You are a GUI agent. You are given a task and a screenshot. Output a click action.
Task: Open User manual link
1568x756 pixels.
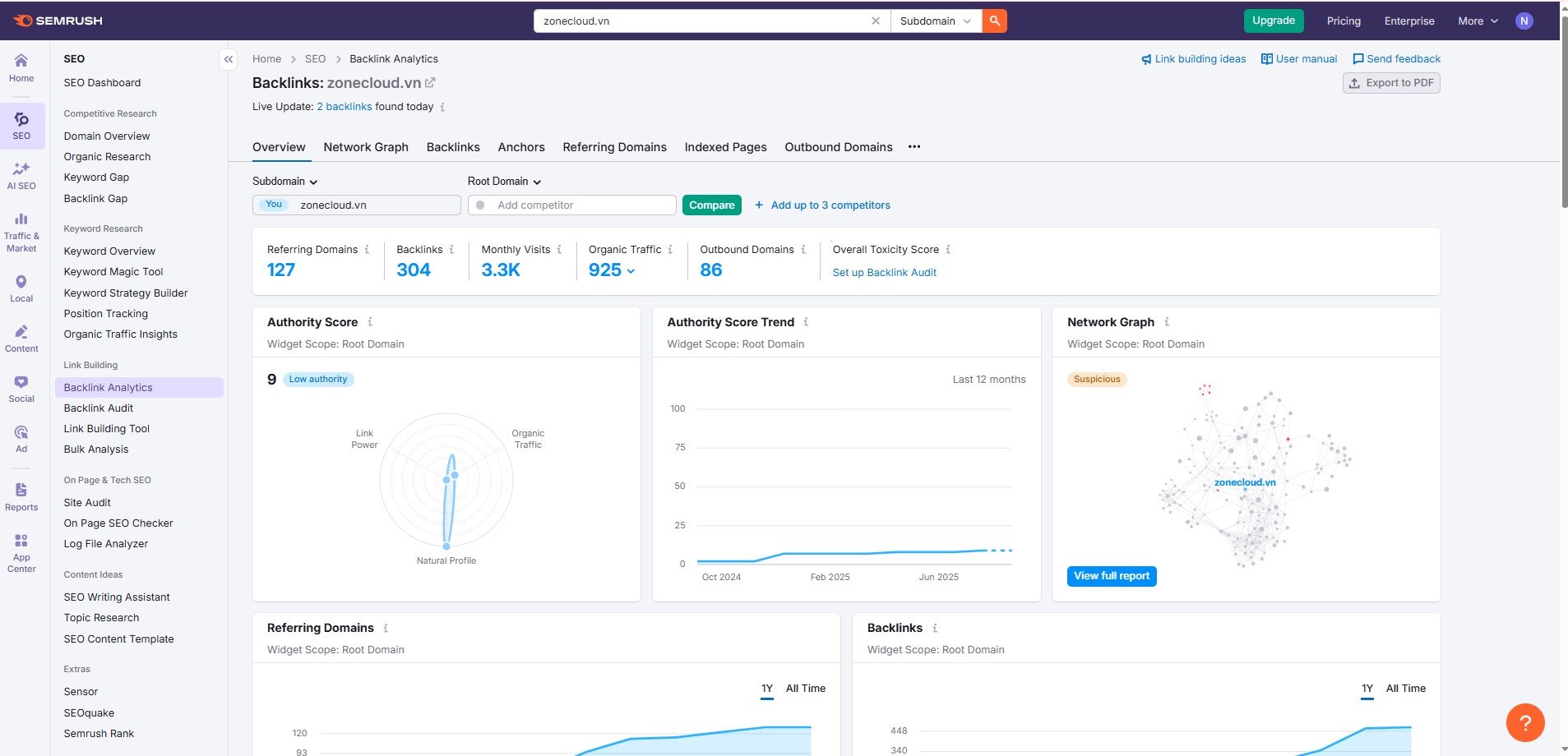(x=1299, y=59)
